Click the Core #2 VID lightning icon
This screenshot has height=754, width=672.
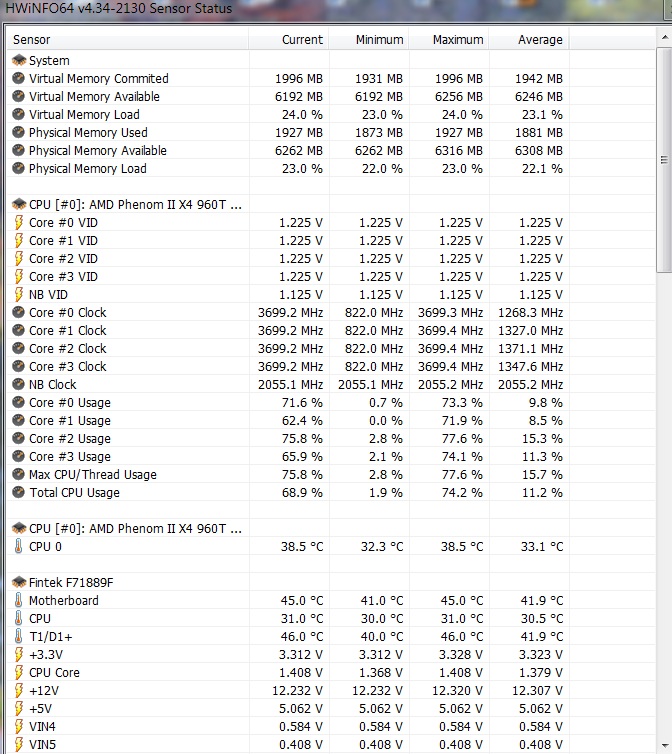[x=18, y=259]
